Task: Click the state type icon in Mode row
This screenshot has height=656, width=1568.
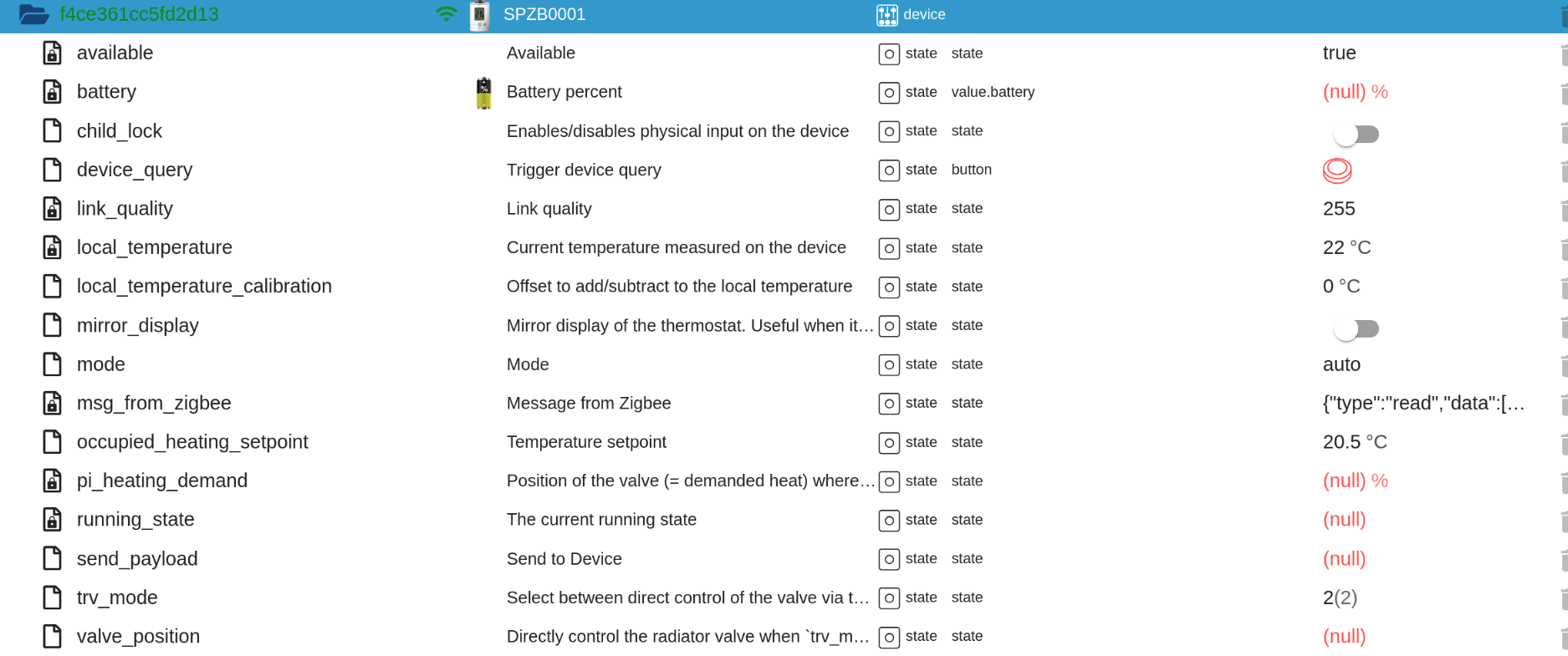Action: pyautogui.click(x=888, y=365)
